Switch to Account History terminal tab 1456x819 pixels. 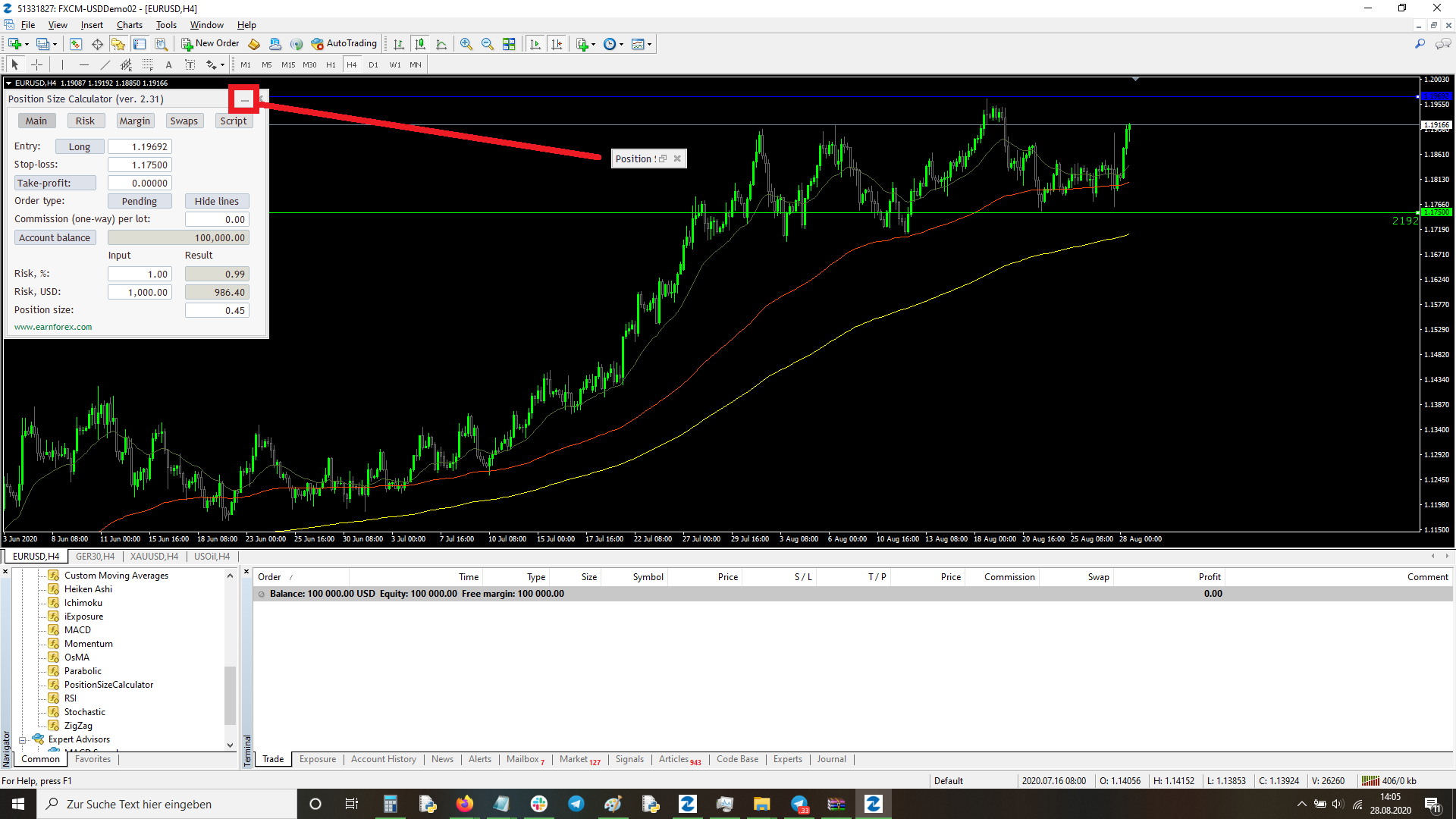tap(383, 759)
